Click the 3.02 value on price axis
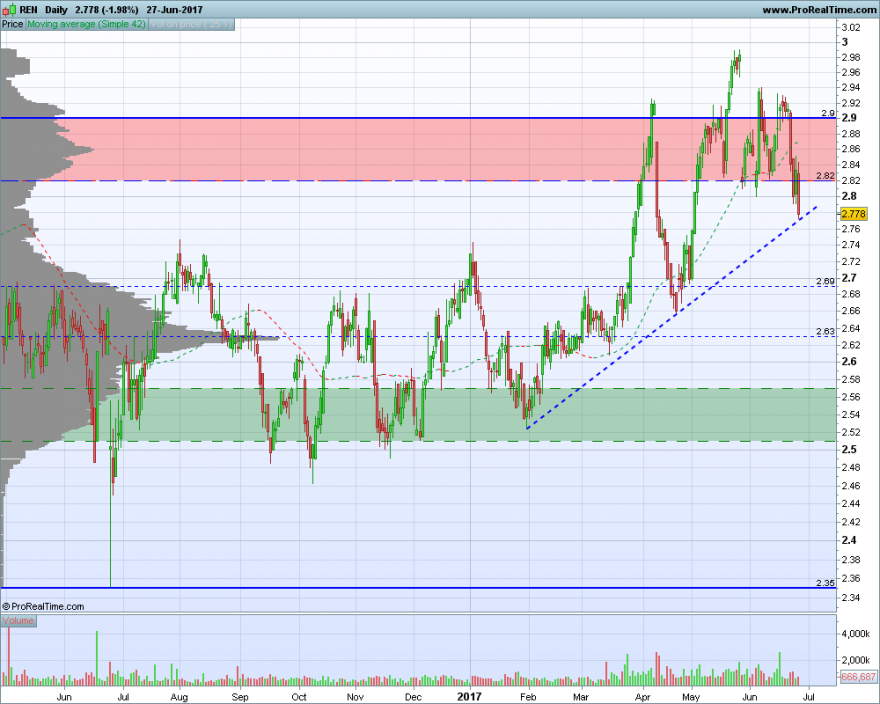Image resolution: width=880 pixels, height=704 pixels. coord(851,28)
